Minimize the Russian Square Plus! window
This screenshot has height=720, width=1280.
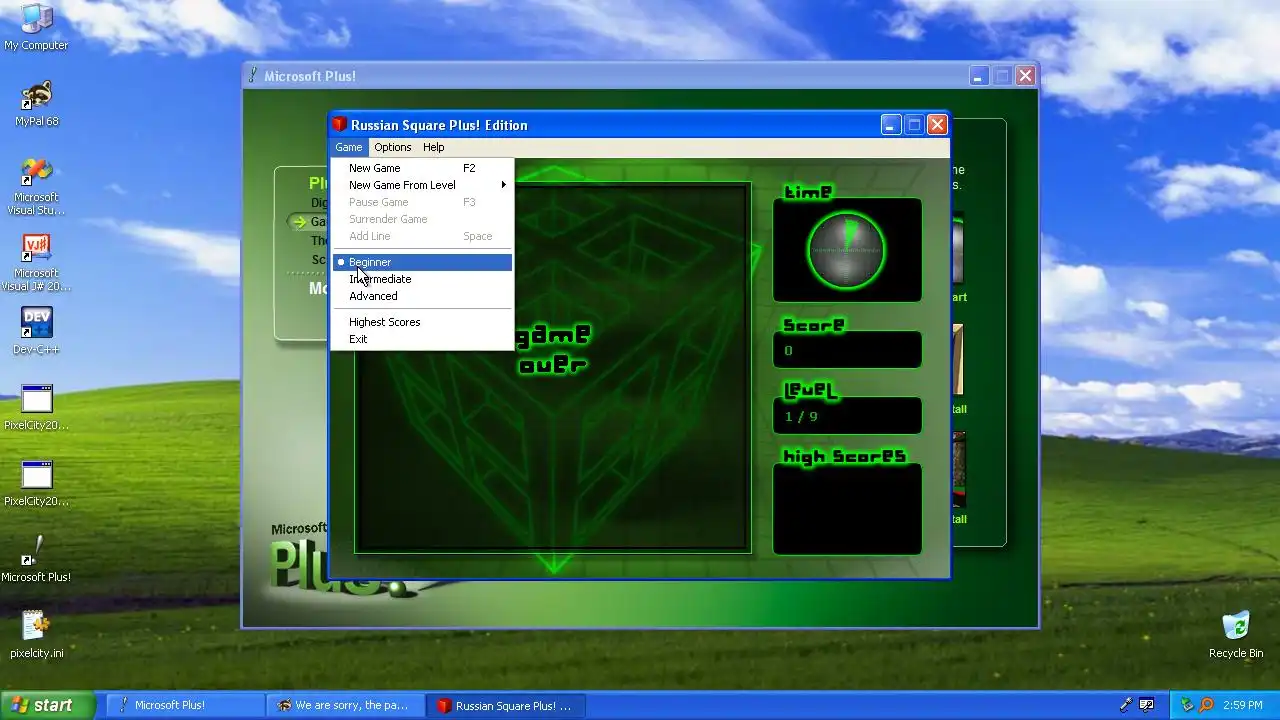click(x=891, y=125)
